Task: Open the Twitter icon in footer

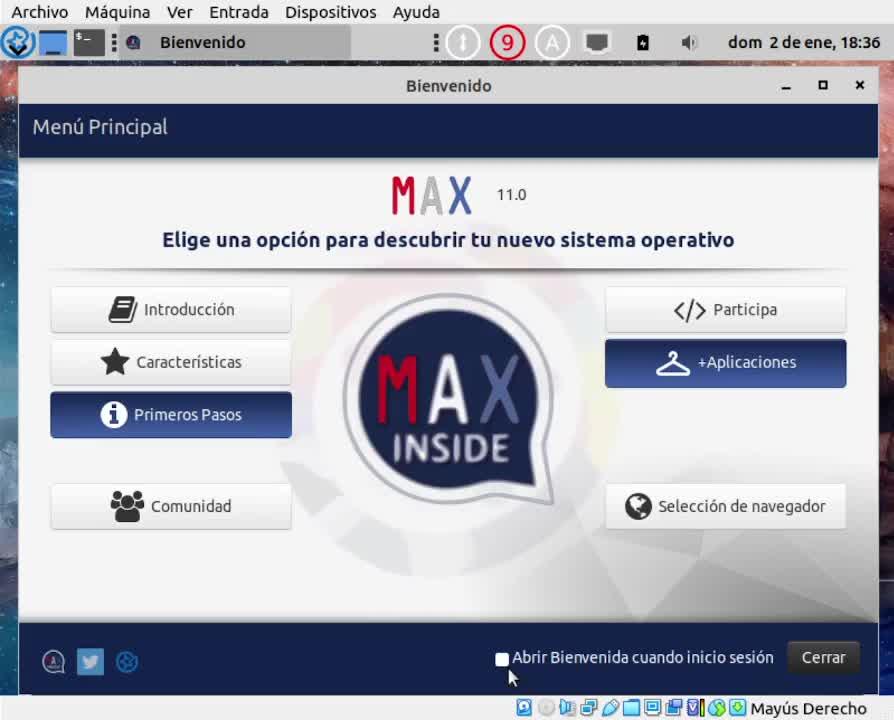Action: [90, 662]
